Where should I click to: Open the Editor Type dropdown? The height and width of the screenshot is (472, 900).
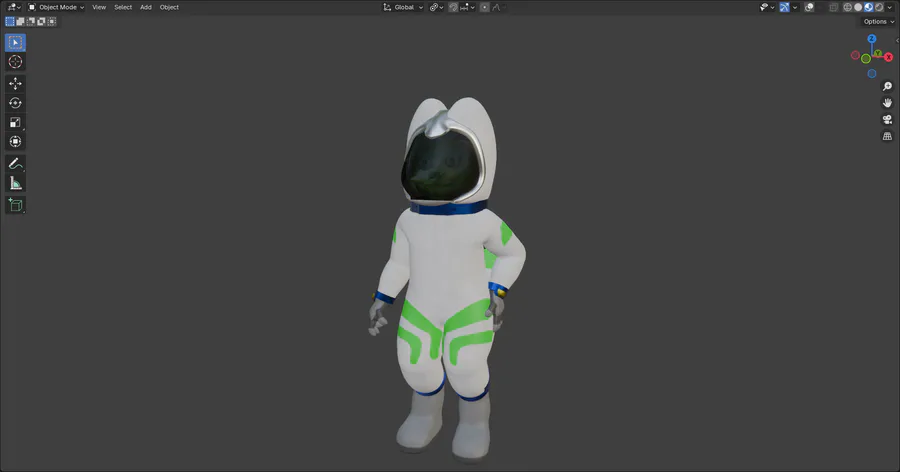click(14, 7)
